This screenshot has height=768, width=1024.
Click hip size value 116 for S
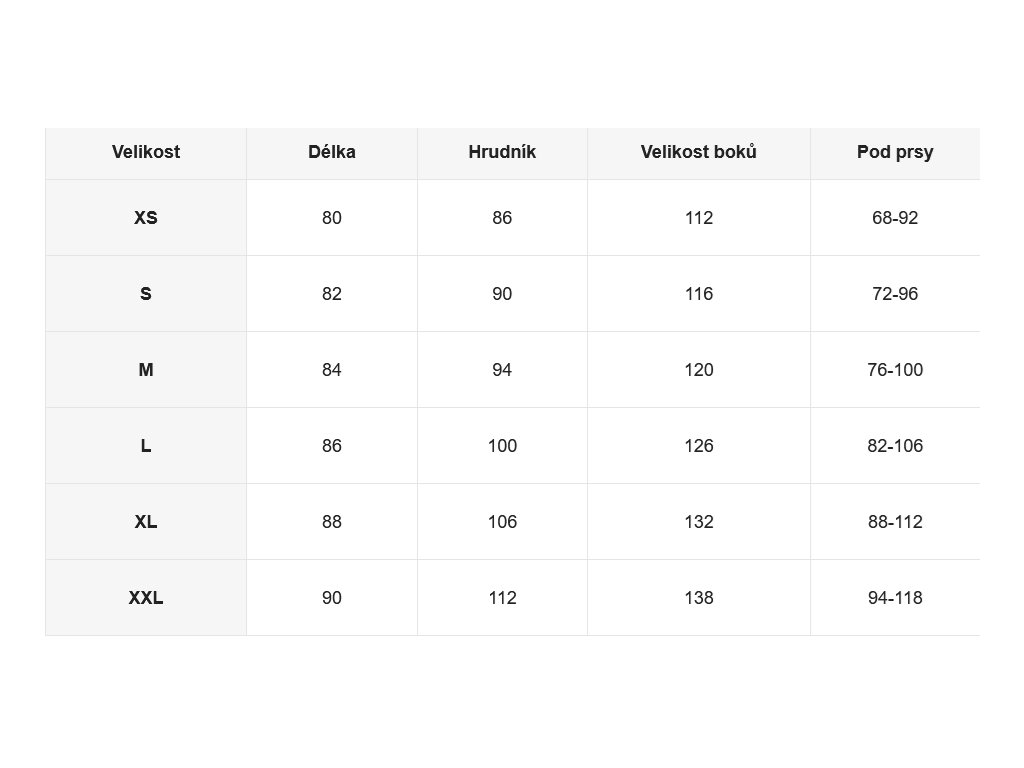click(699, 294)
